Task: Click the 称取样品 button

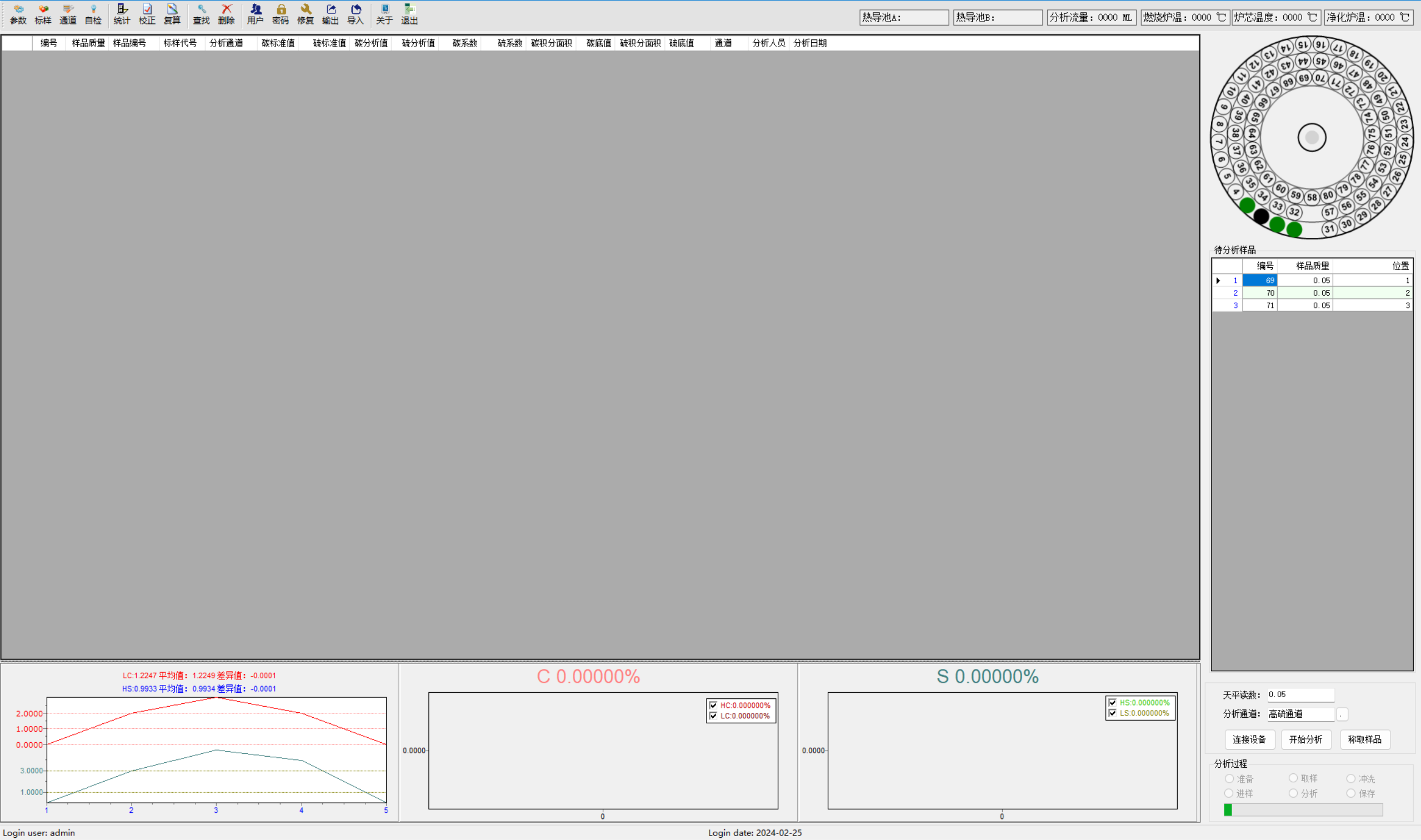Action: [1364, 739]
